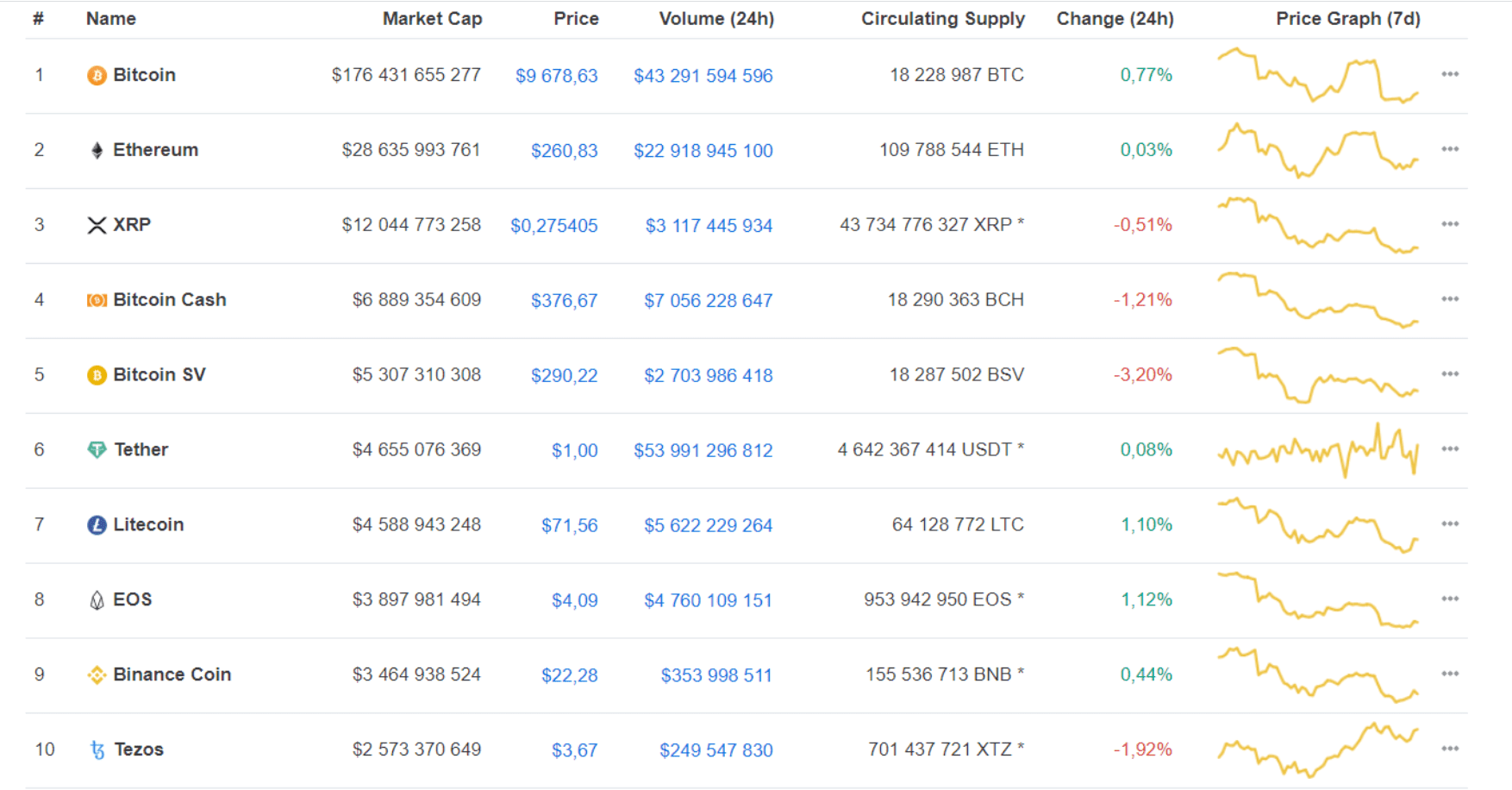The image size is (1512, 790).
Task: Sort by the Price column header
Action: pos(576,19)
